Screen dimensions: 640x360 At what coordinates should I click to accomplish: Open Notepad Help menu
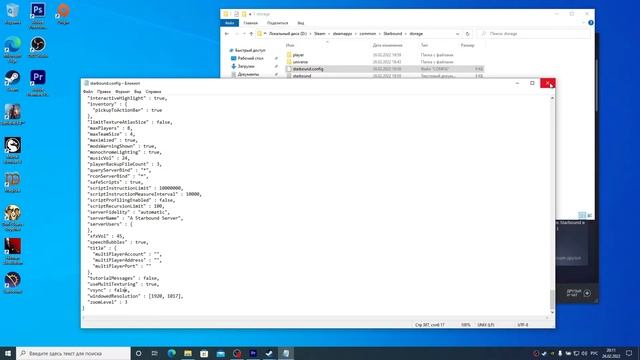pos(153,92)
